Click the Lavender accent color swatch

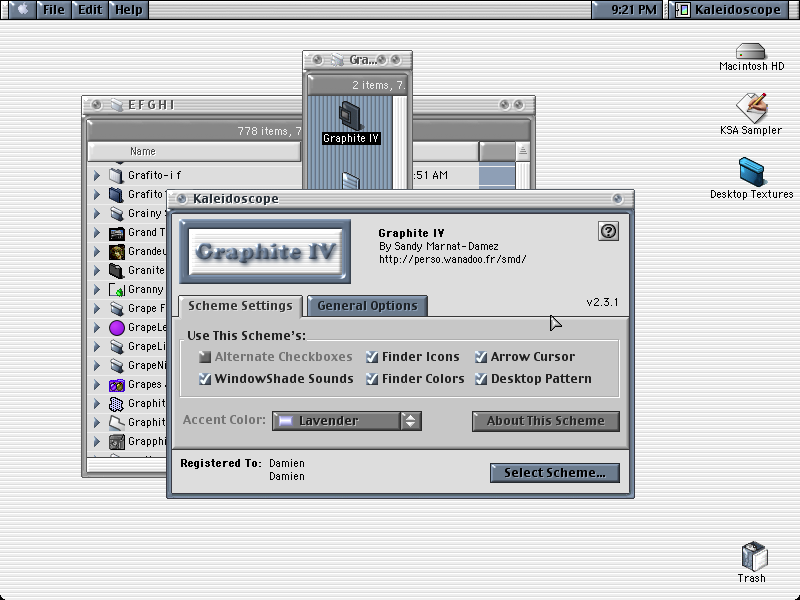click(x=285, y=421)
